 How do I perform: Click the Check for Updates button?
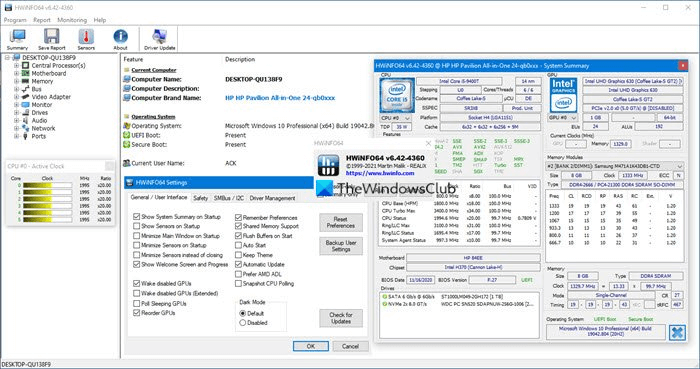[341, 318]
